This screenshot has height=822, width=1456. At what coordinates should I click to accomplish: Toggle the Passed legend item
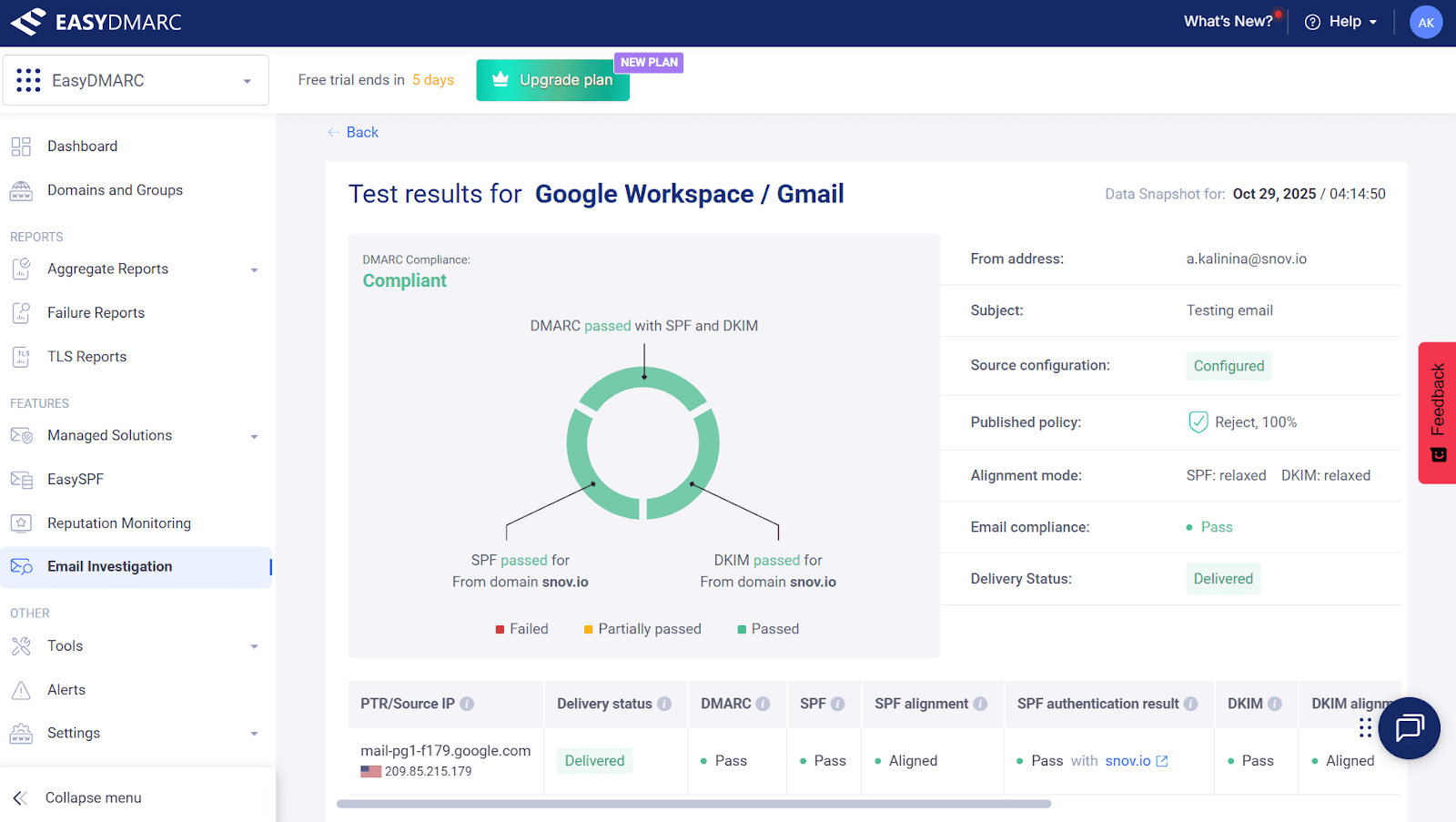[768, 629]
